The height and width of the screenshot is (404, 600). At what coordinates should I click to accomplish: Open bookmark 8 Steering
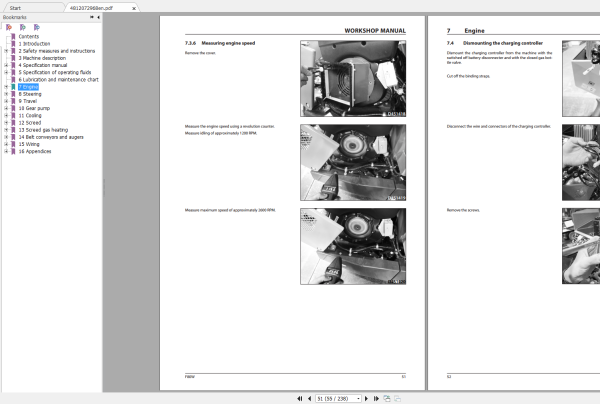coord(30,94)
